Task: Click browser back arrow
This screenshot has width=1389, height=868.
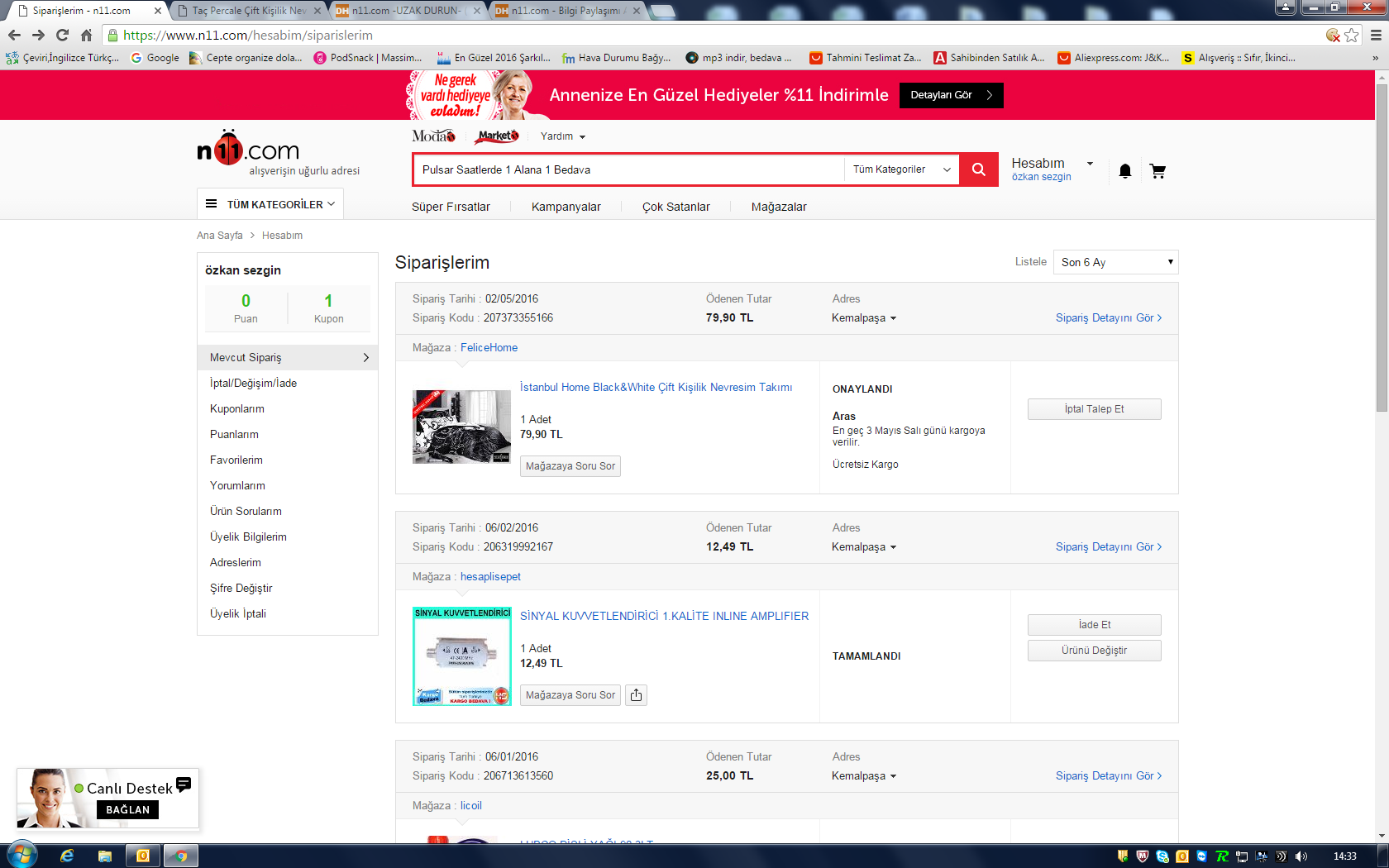Action: click(14, 35)
